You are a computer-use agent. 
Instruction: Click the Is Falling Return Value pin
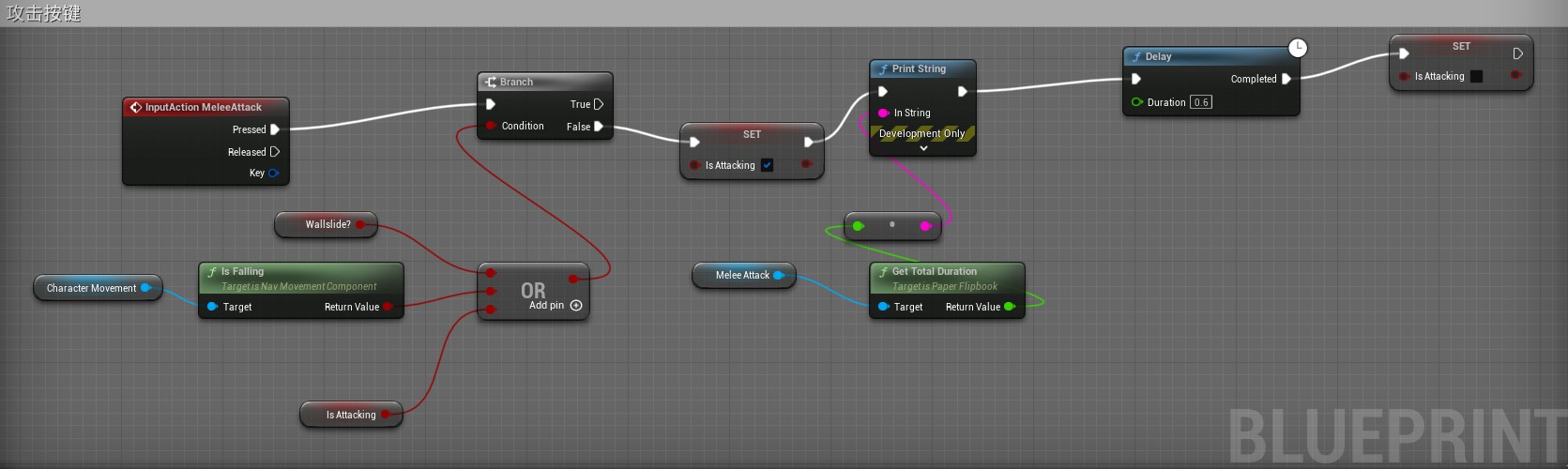pos(388,307)
